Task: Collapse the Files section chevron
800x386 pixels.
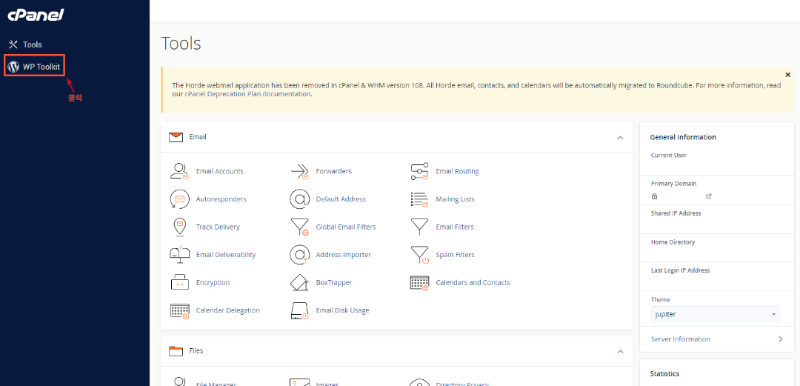Action: 620,351
